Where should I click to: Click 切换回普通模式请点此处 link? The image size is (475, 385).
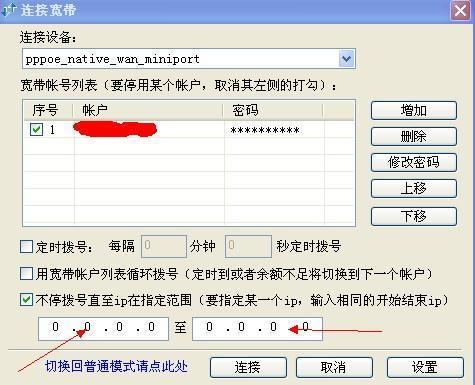coord(116,366)
